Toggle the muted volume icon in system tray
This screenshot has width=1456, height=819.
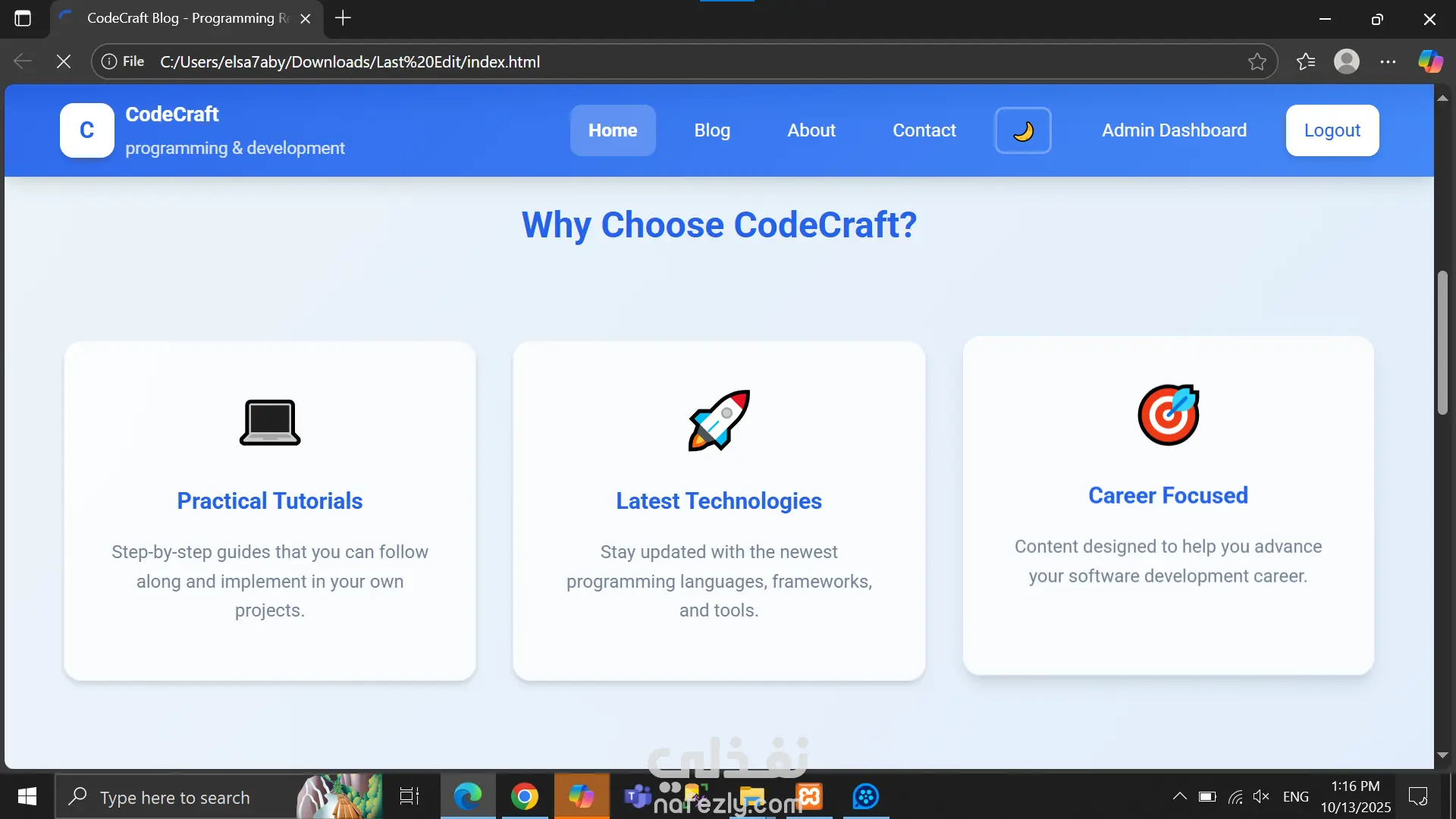pos(1261,796)
